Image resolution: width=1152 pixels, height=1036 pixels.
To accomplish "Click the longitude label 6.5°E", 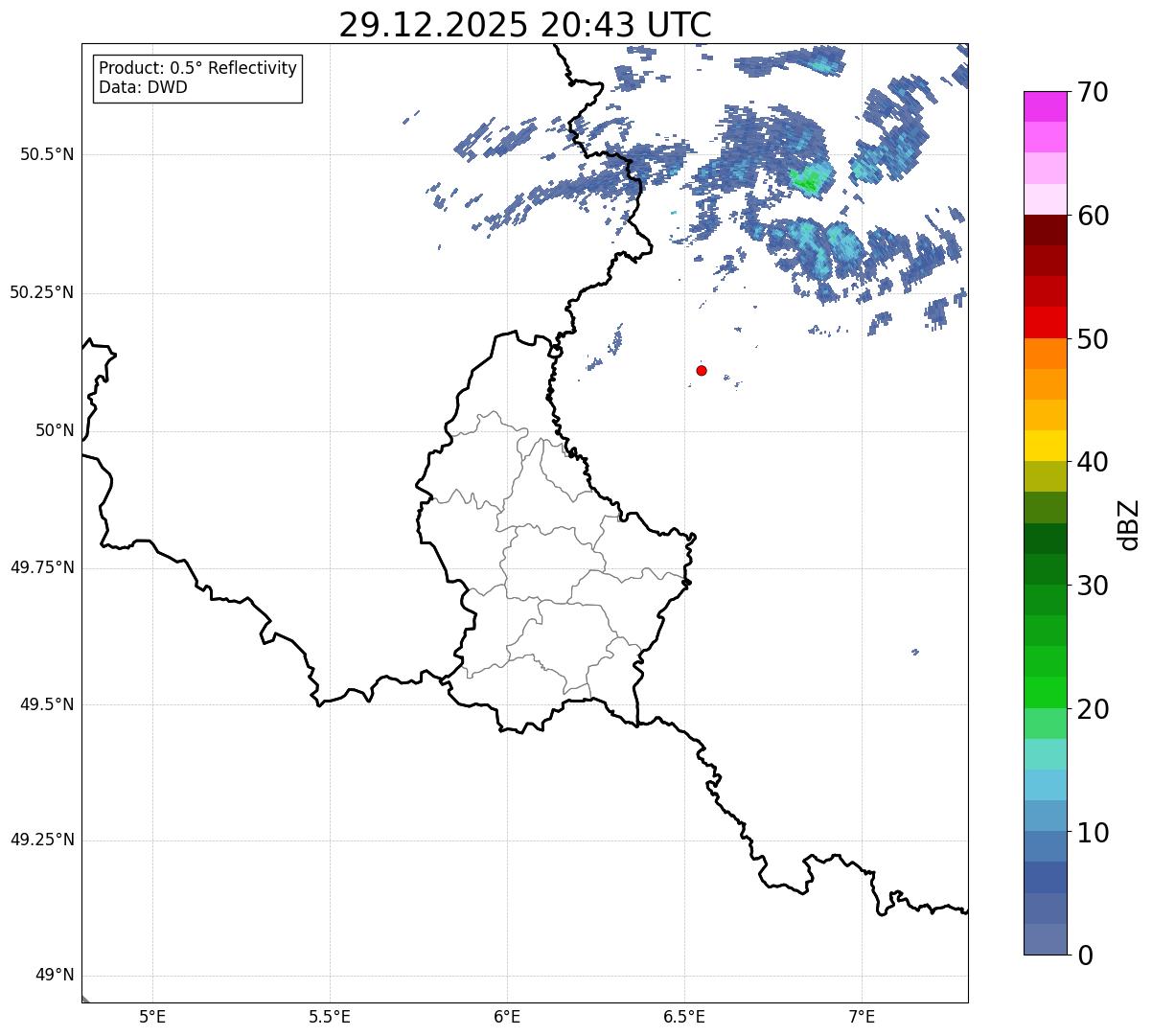I will coord(684,1018).
